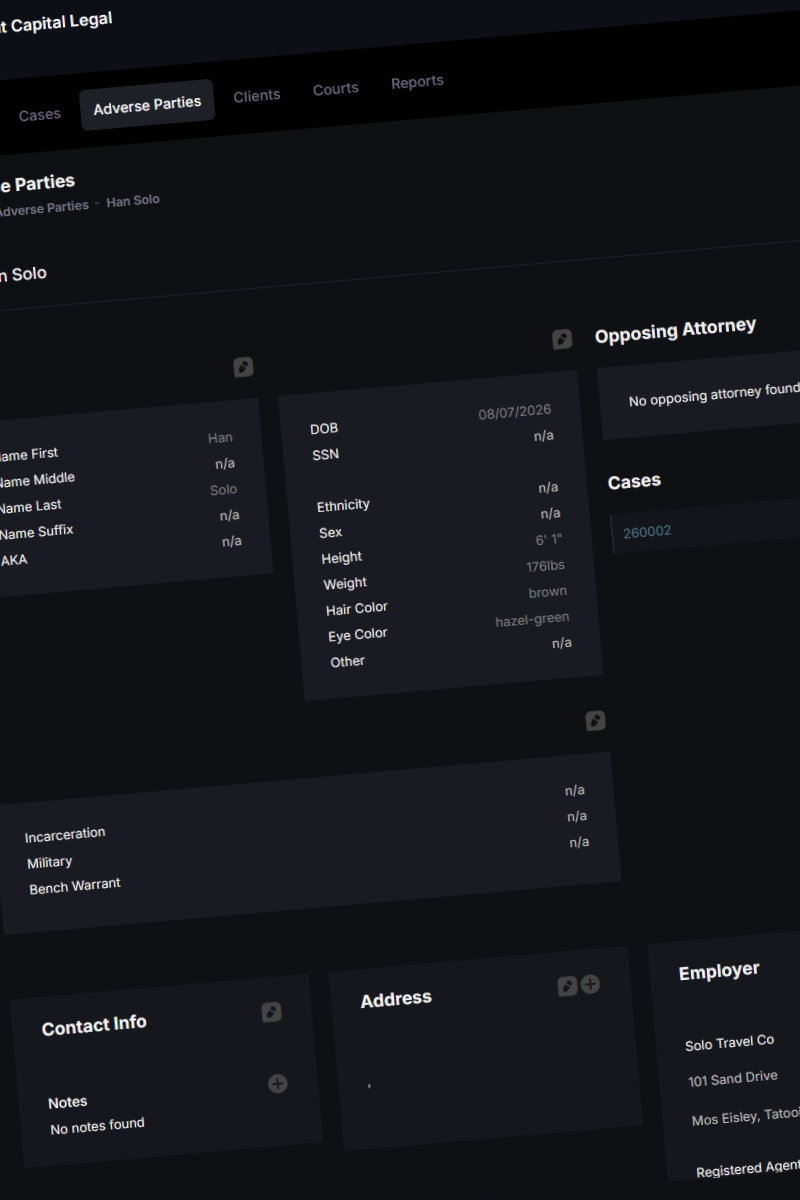The width and height of the screenshot is (800, 1200).
Task: Click the Han Solo breadcrumb entry
Action: [133, 200]
